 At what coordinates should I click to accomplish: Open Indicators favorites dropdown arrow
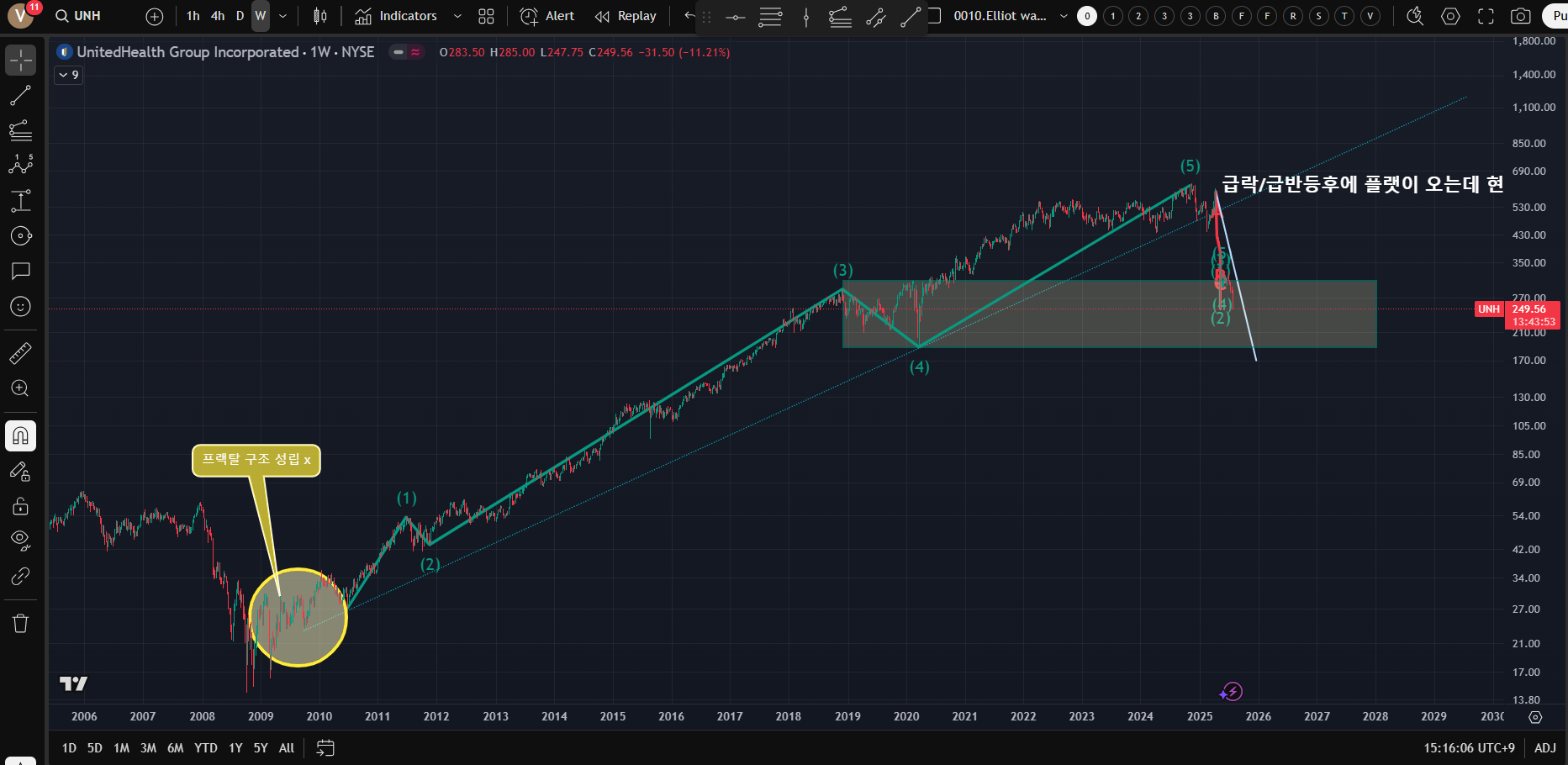coord(457,16)
